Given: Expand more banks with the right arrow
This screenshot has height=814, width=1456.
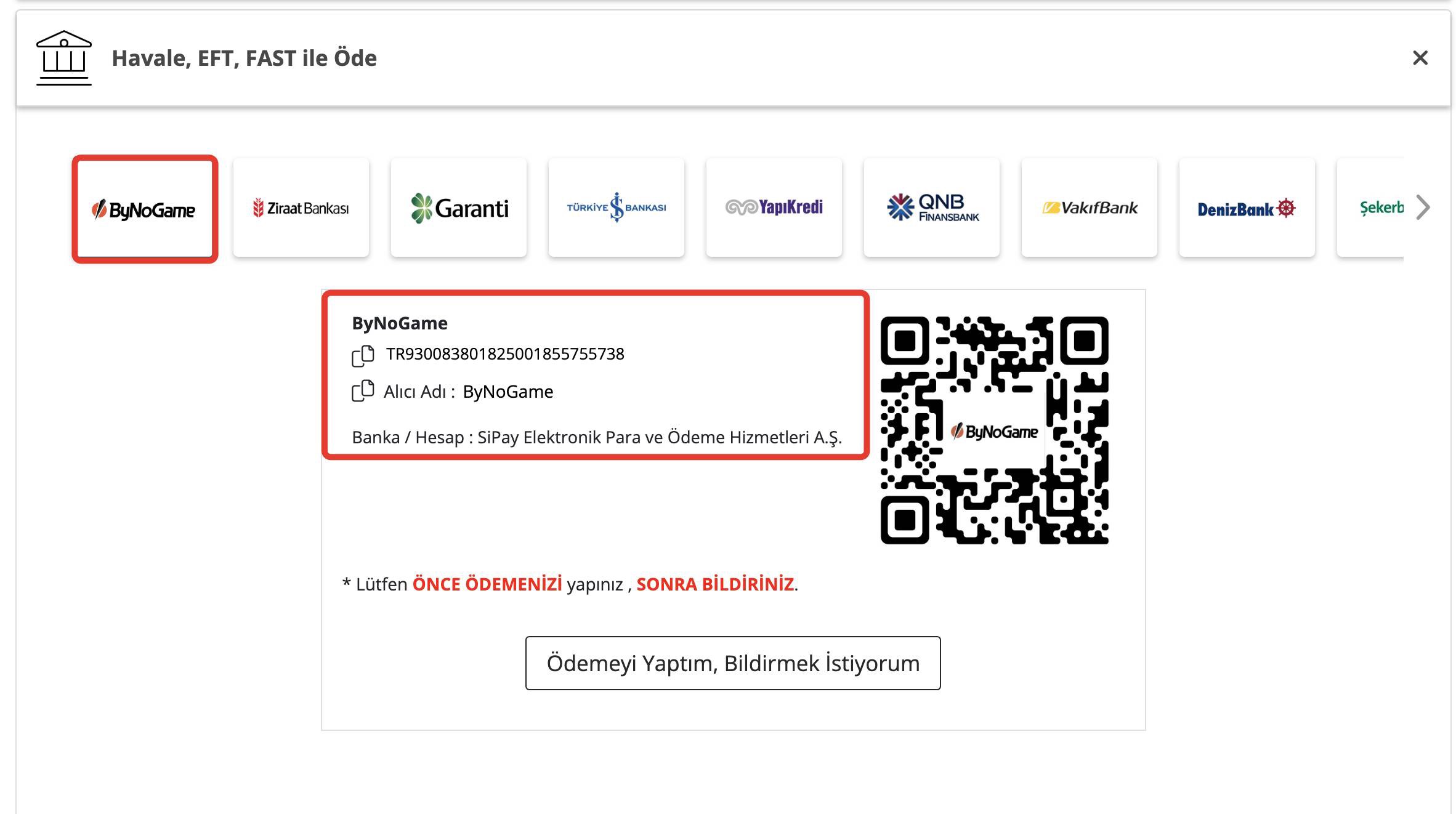Looking at the screenshot, I should click(1424, 207).
